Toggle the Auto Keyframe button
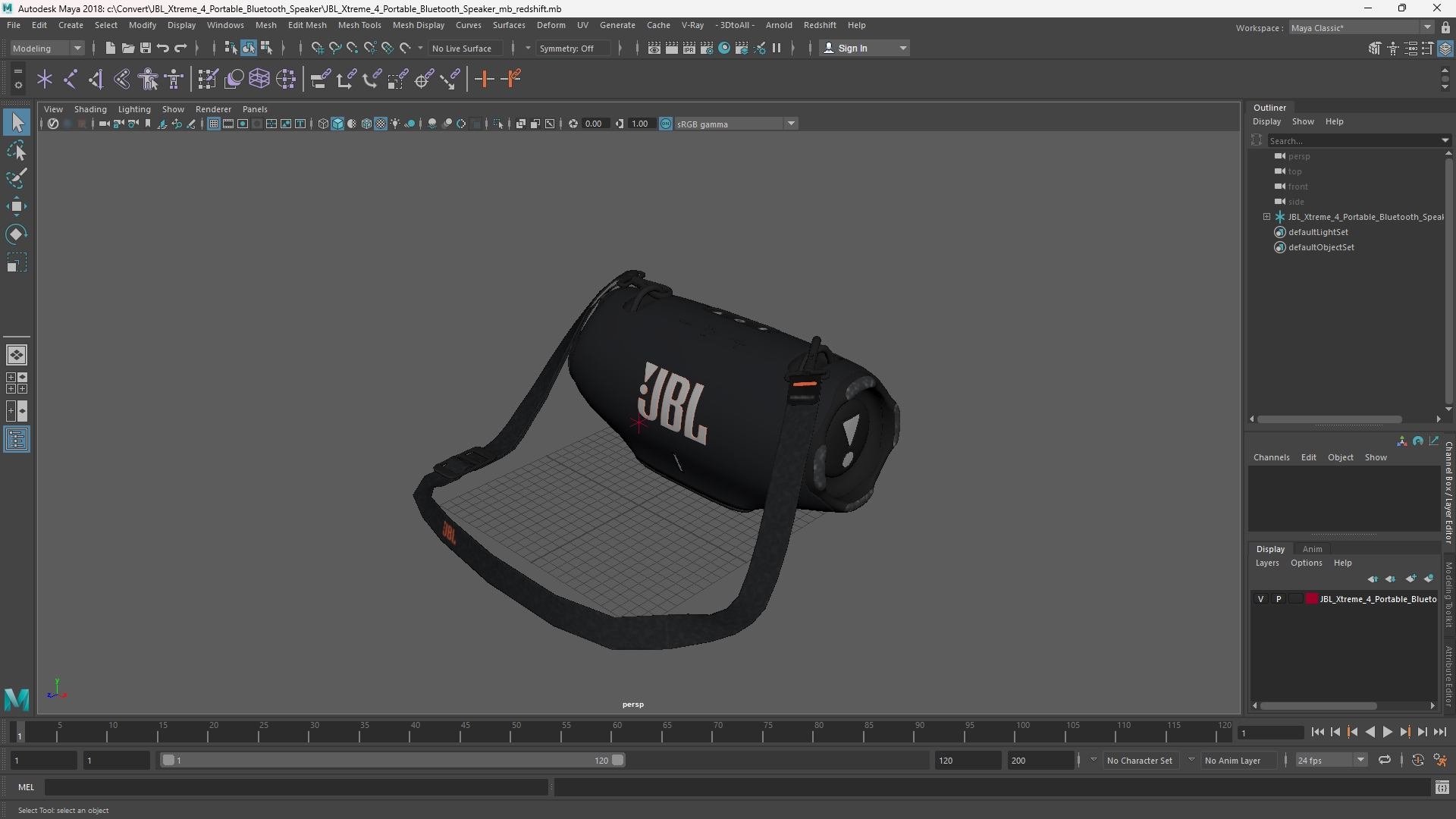1456x819 pixels. click(1418, 760)
